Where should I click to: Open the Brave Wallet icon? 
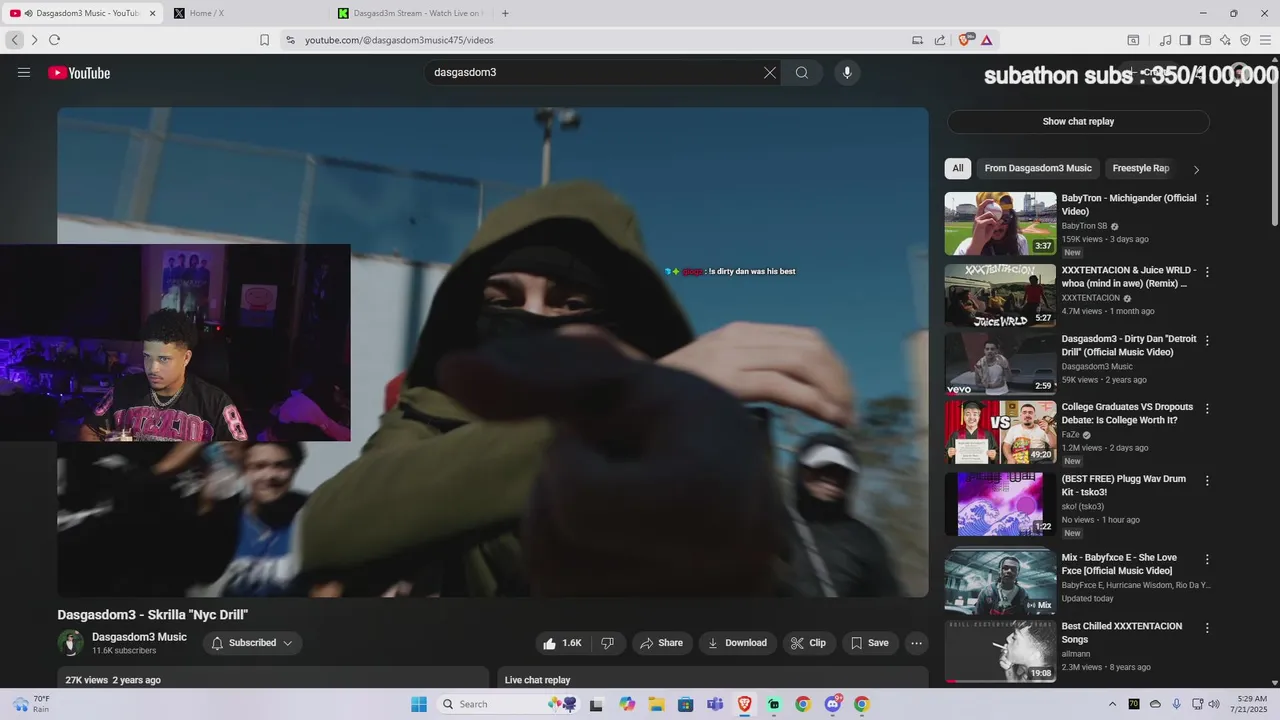click(x=1205, y=40)
